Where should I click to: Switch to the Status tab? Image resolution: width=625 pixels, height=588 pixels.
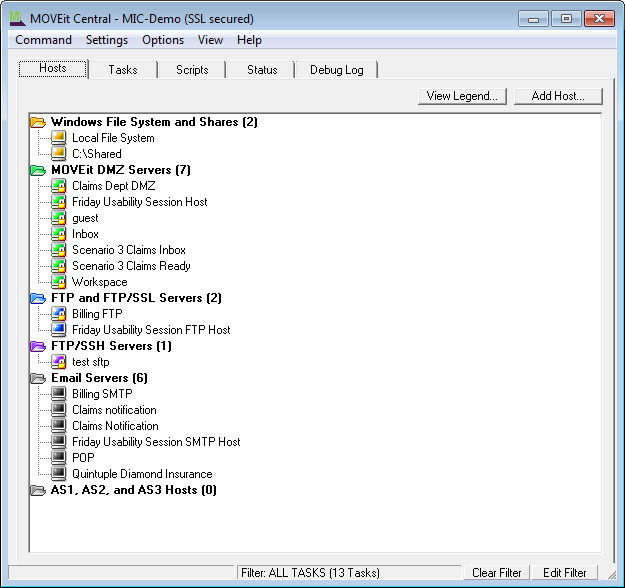[x=262, y=70]
